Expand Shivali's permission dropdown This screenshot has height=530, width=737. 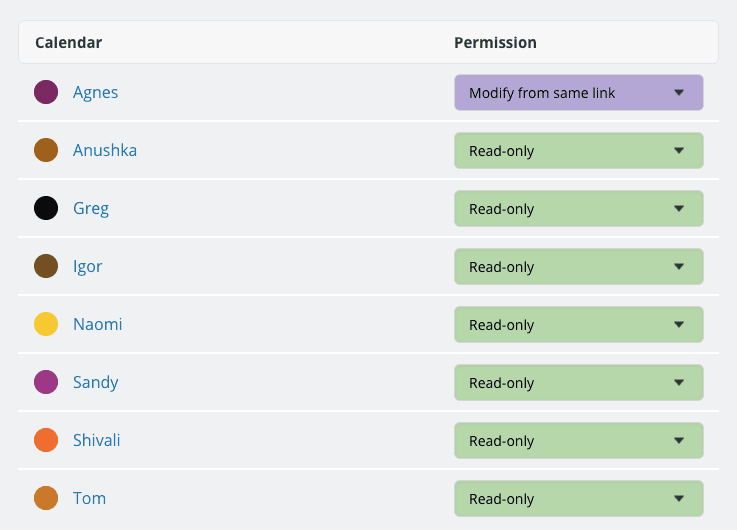578,441
